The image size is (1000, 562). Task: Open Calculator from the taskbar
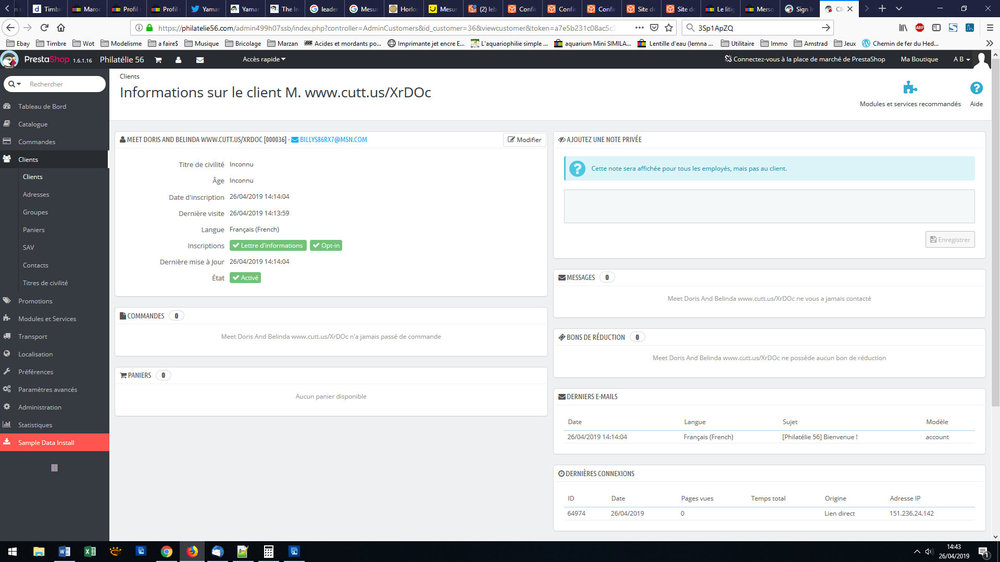268,551
